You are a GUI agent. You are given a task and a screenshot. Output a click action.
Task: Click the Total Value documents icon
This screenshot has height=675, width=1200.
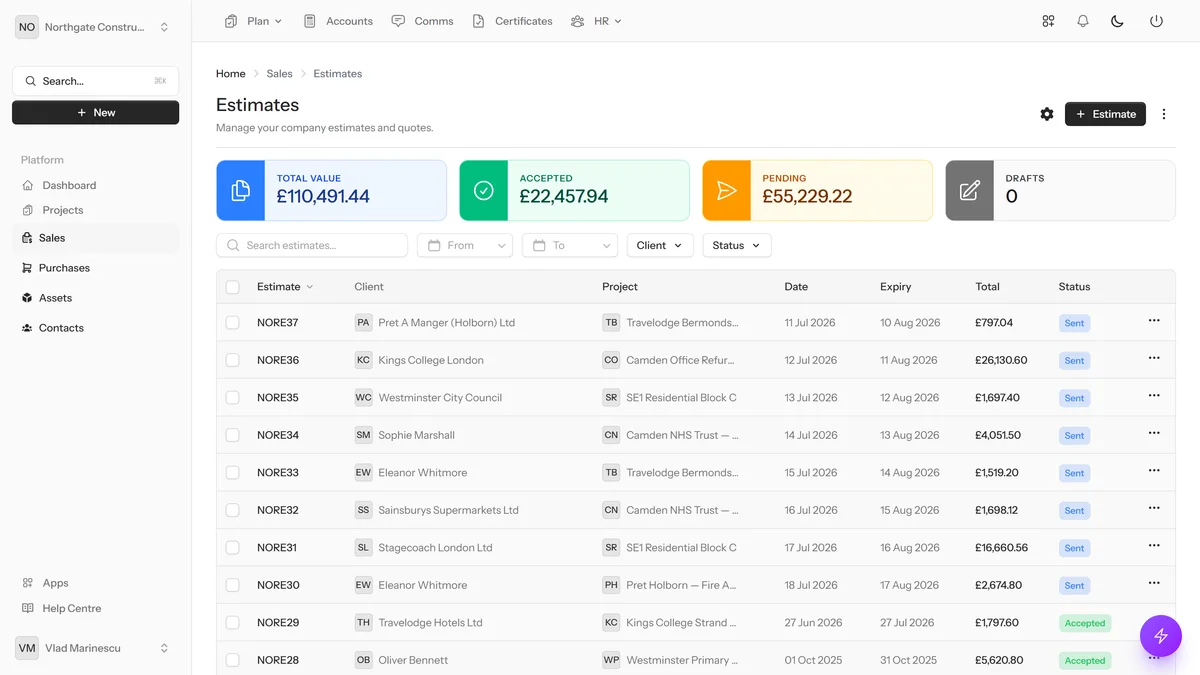241,190
